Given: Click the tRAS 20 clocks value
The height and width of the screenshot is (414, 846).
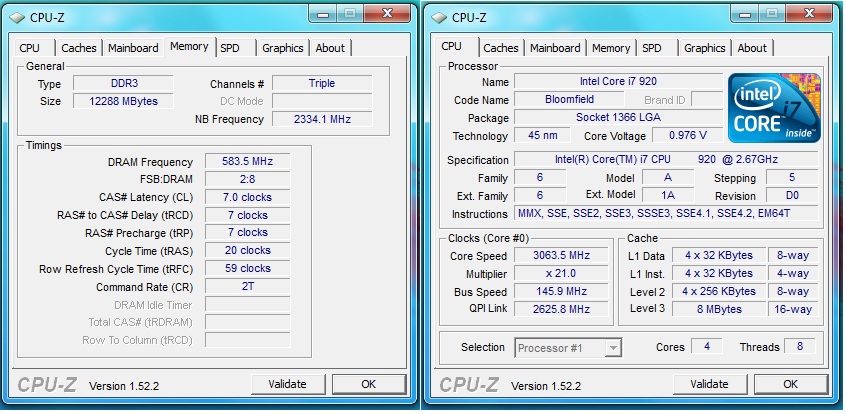Looking at the screenshot, I should 248,250.
